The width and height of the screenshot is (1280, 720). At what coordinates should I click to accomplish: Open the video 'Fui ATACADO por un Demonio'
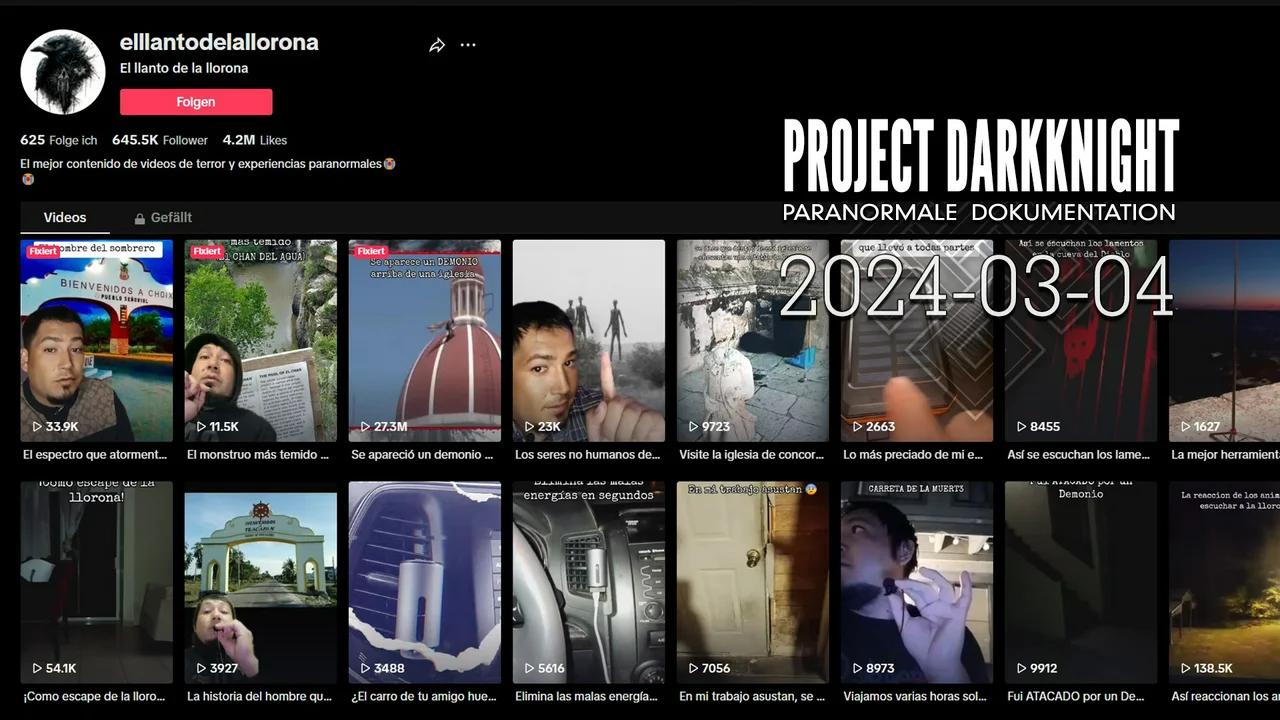(1080, 580)
